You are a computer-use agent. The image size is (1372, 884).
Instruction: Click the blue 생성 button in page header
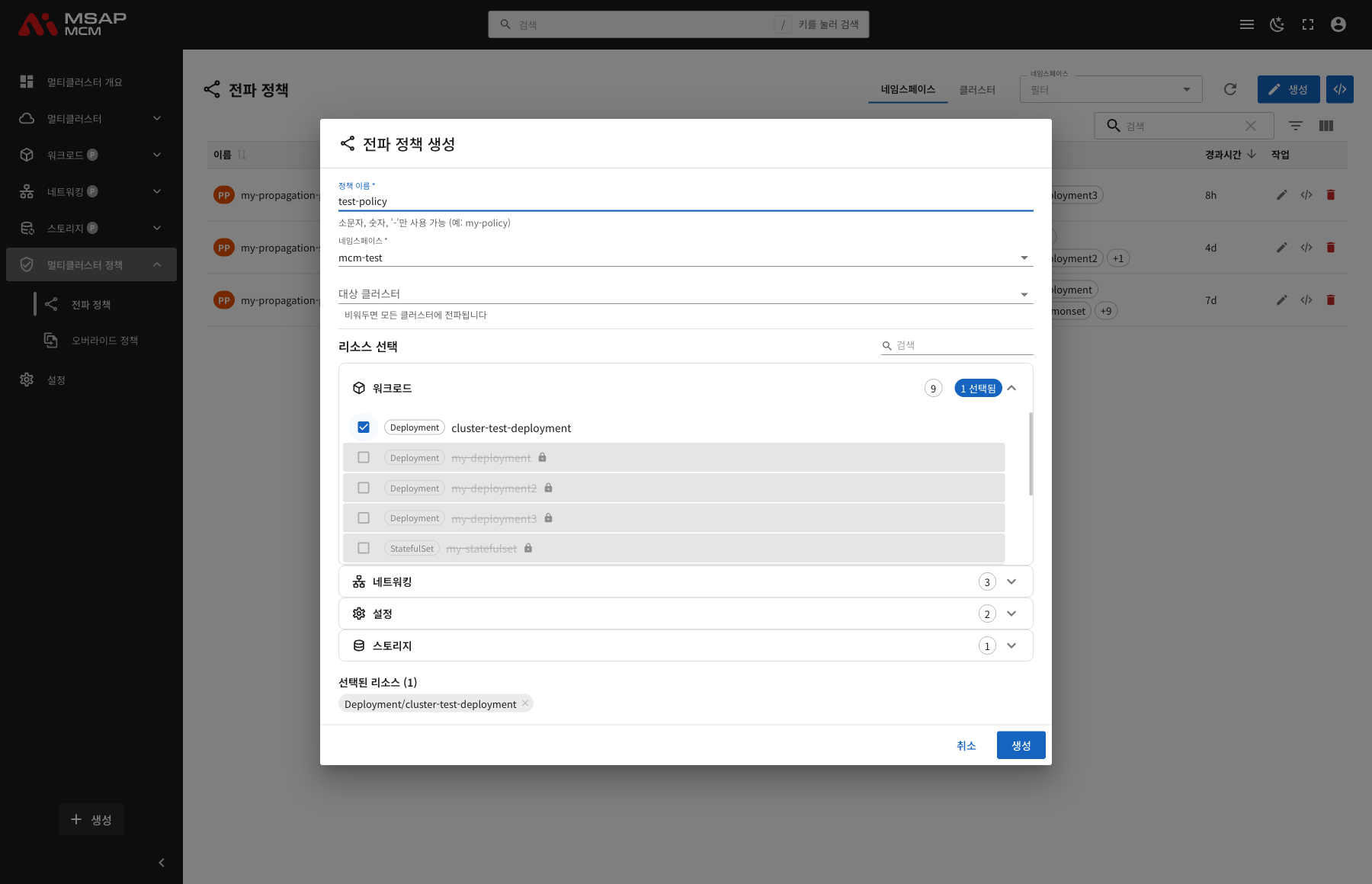point(1288,89)
